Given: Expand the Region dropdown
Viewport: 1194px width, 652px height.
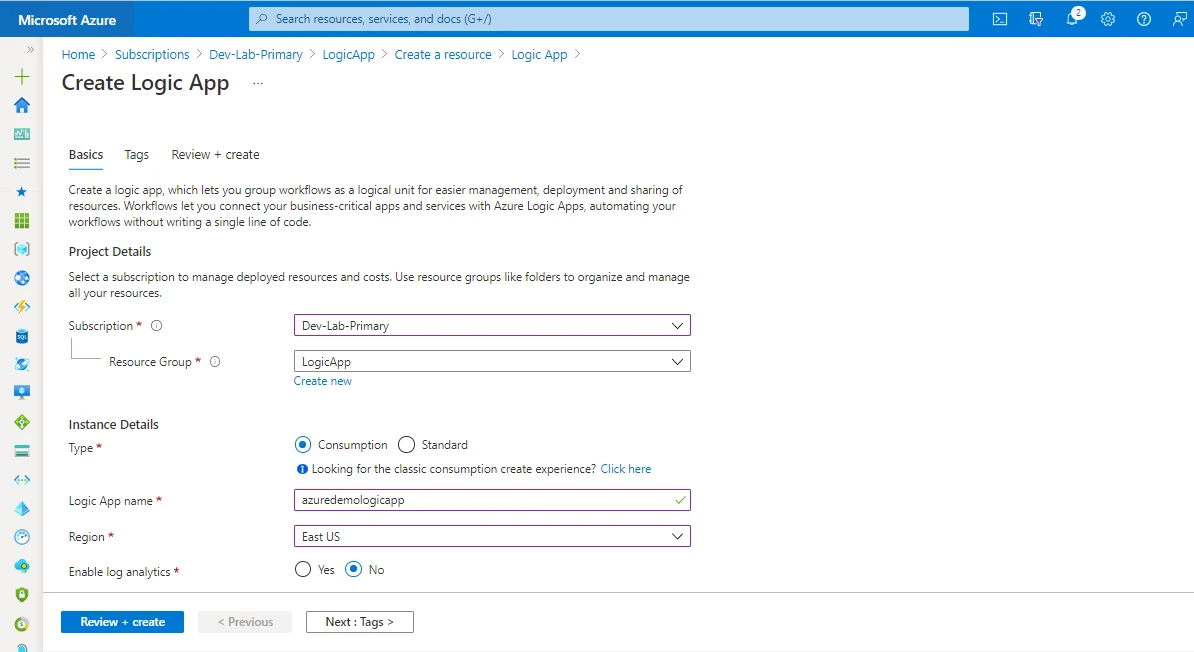Looking at the screenshot, I should (x=491, y=536).
